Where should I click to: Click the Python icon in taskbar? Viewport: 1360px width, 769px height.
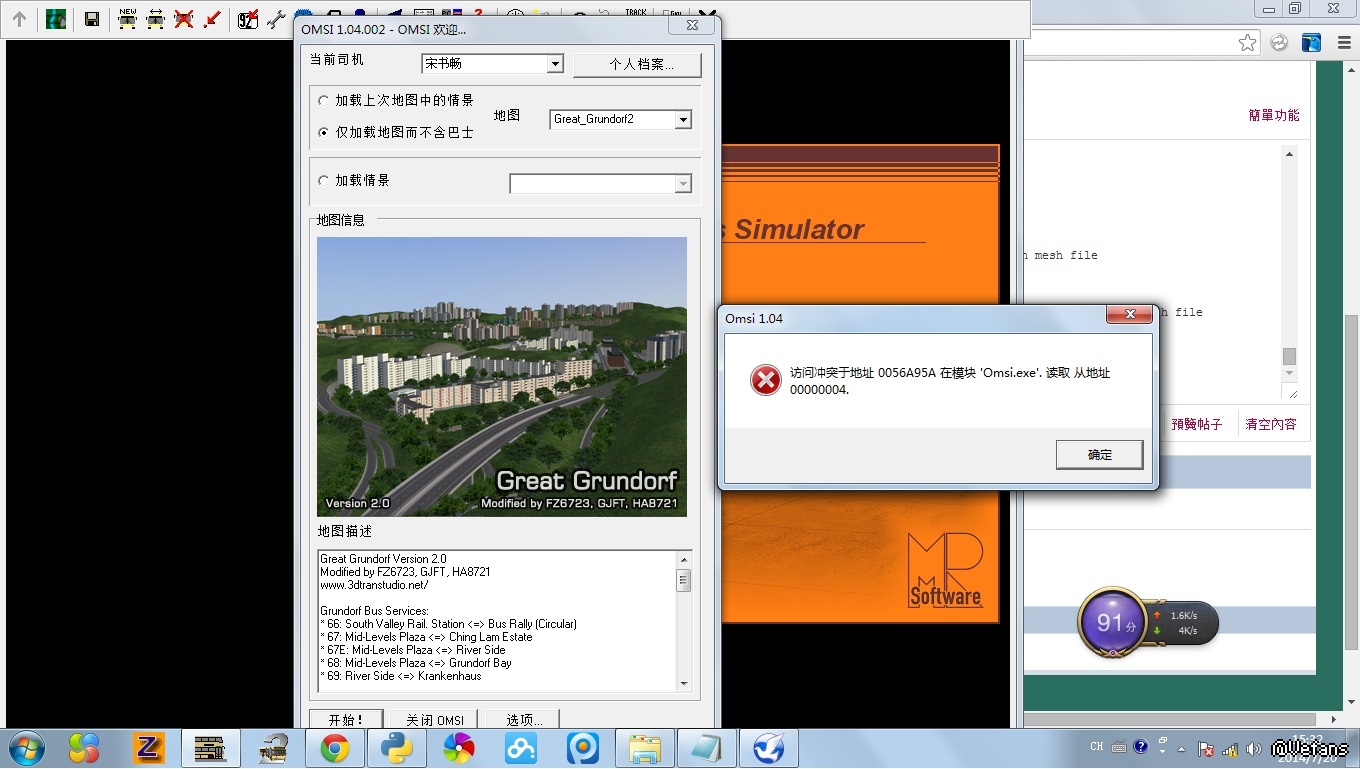pos(397,748)
